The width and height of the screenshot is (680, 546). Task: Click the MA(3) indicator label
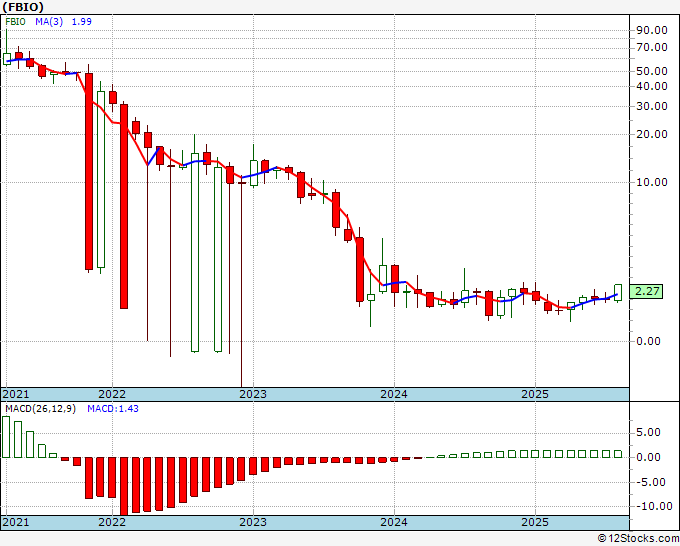pos(49,22)
